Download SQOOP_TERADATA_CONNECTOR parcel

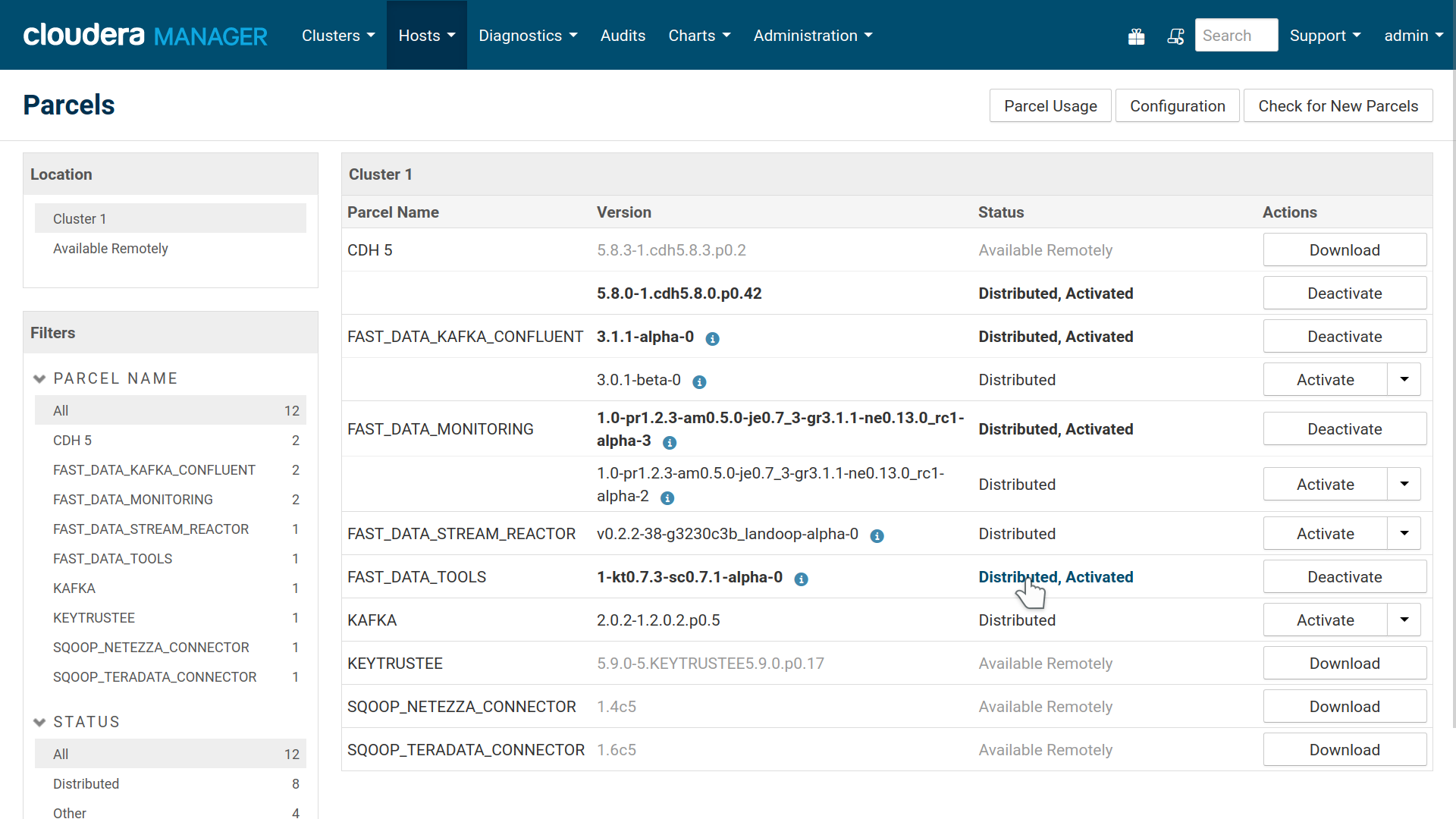(x=1345, y=749)
